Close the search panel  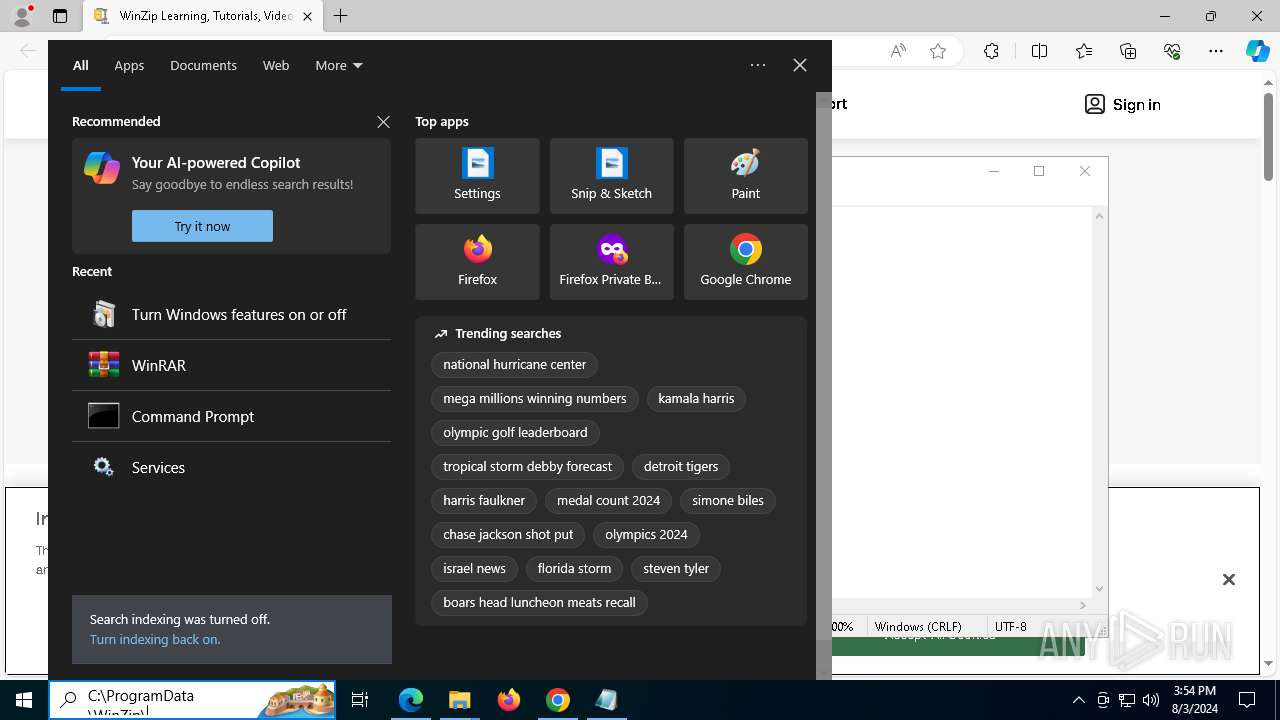click(800, 65)
